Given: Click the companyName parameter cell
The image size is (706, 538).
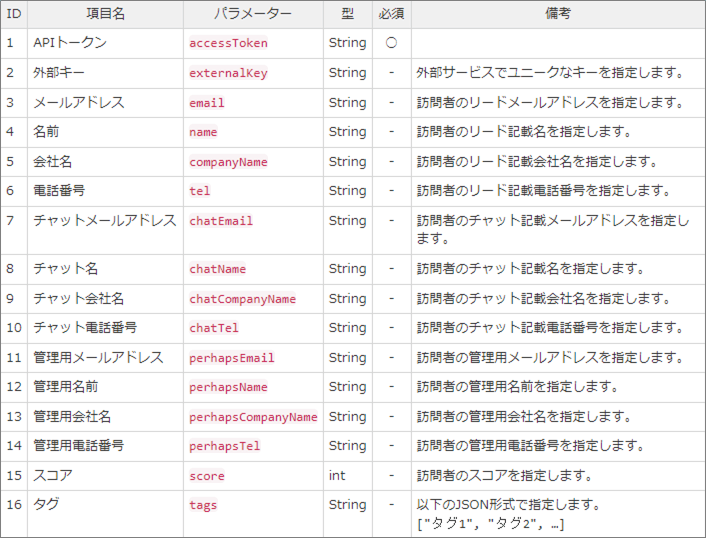Looking at the screenshot, I should [x=253, y=162].
